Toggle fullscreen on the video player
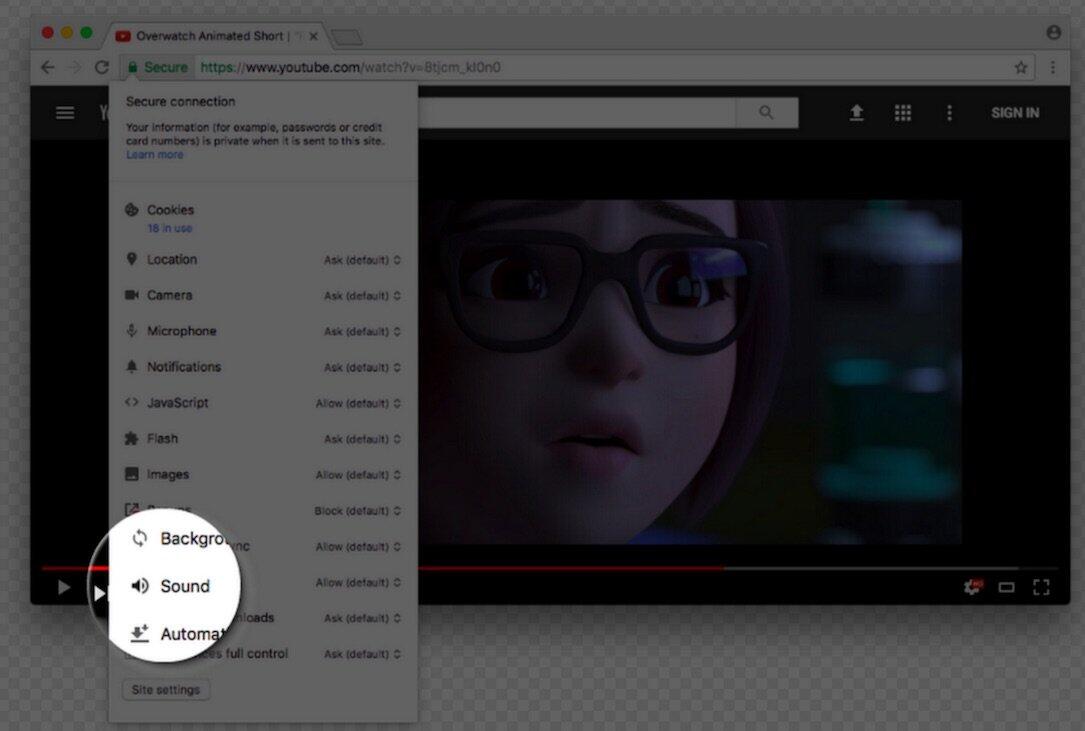The image size is (1085, 731). coord(1041,587)
